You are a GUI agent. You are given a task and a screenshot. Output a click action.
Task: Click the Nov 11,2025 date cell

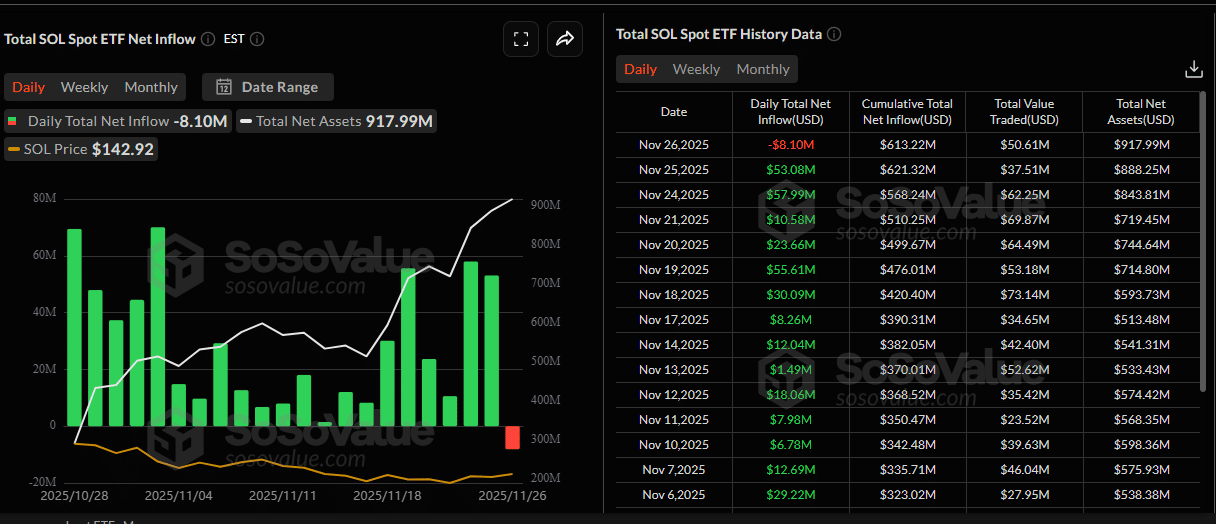(x=674, y=420)
